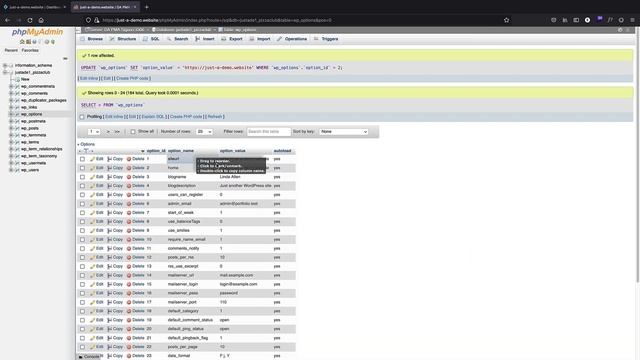Open the Browse tab
The height and width of the screenshot is (360, 640).
(x=92, y=39)
